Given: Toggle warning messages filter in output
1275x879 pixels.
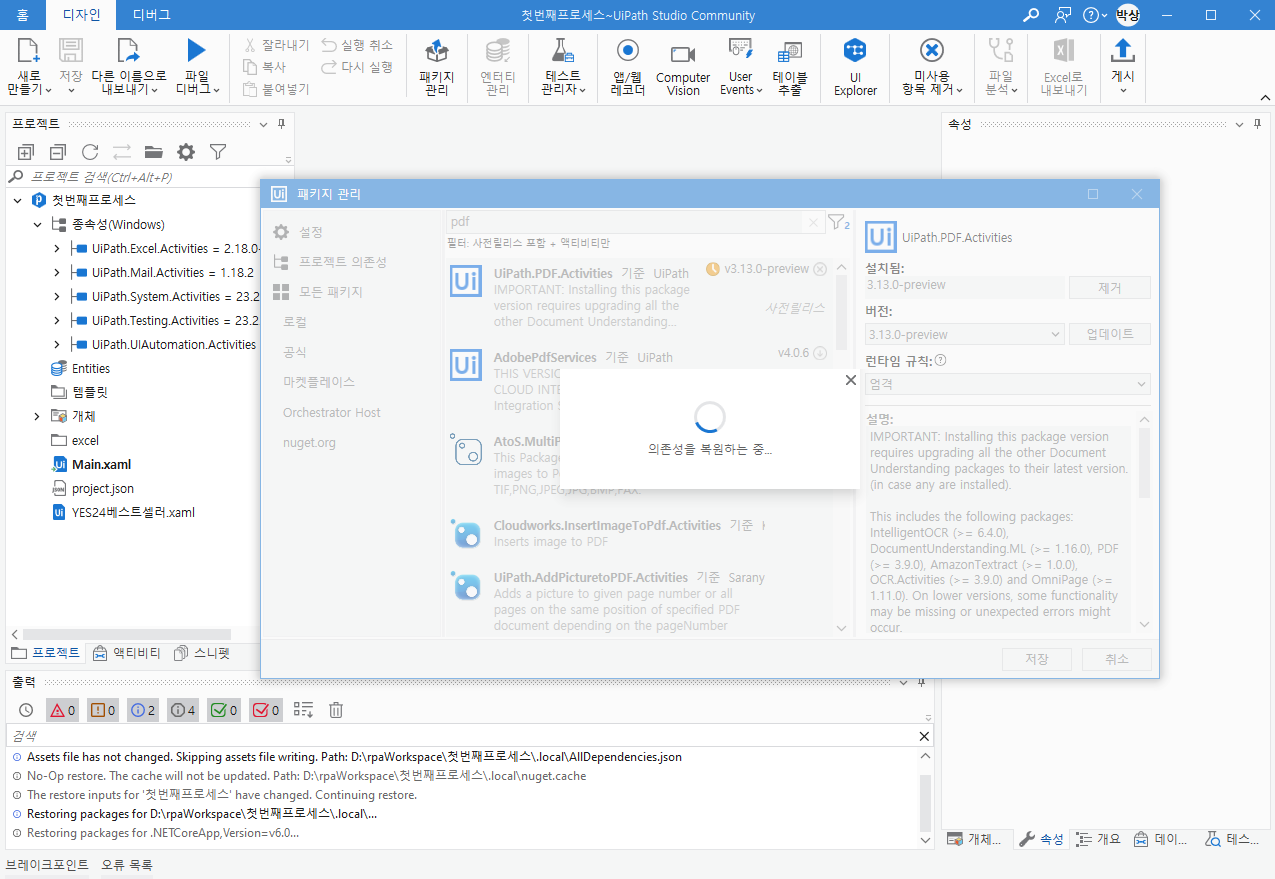Looking at the screenshot, I should (x=103, y=710).
